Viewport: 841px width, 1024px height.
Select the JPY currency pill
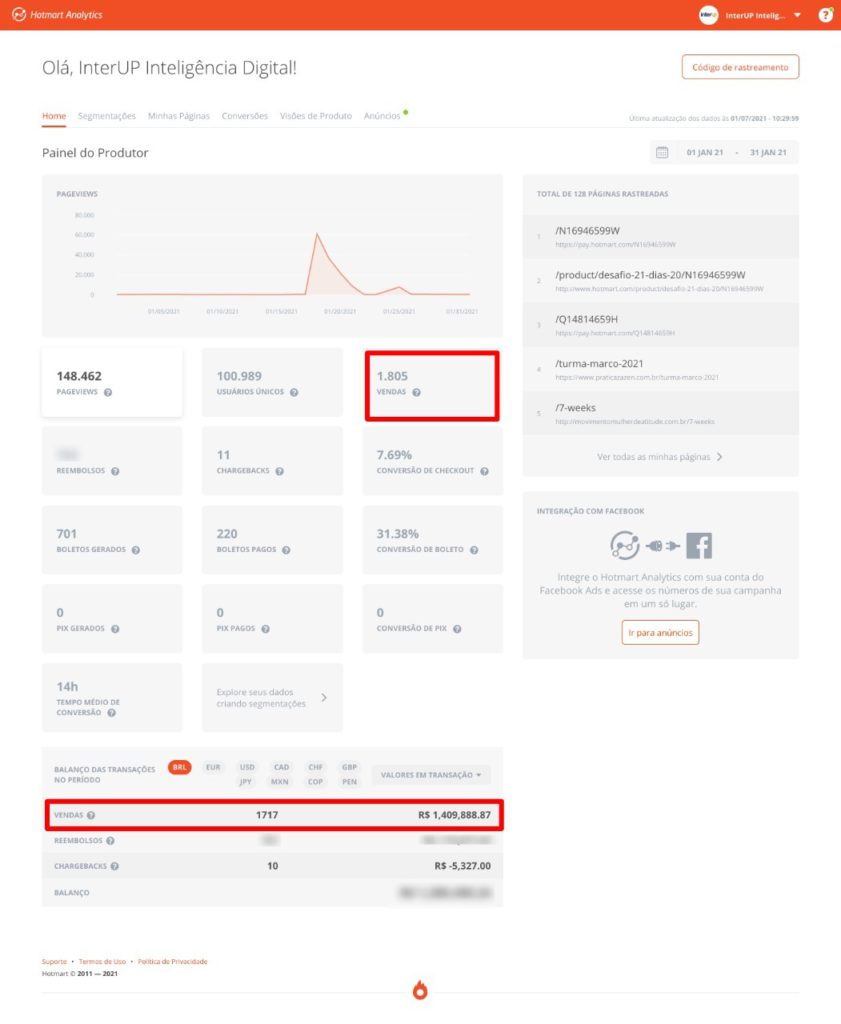pos(246,782)
